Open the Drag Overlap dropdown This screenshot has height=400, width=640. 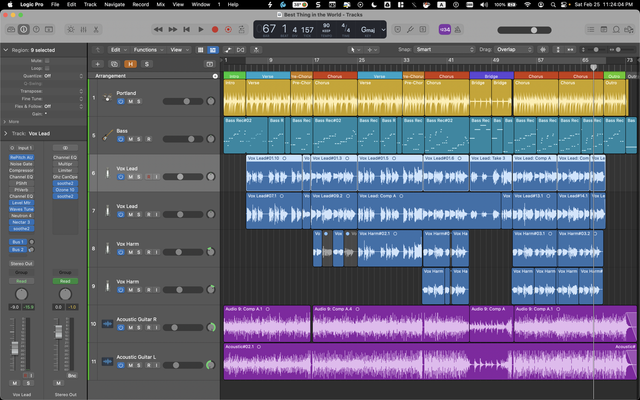tap(513, 49)
